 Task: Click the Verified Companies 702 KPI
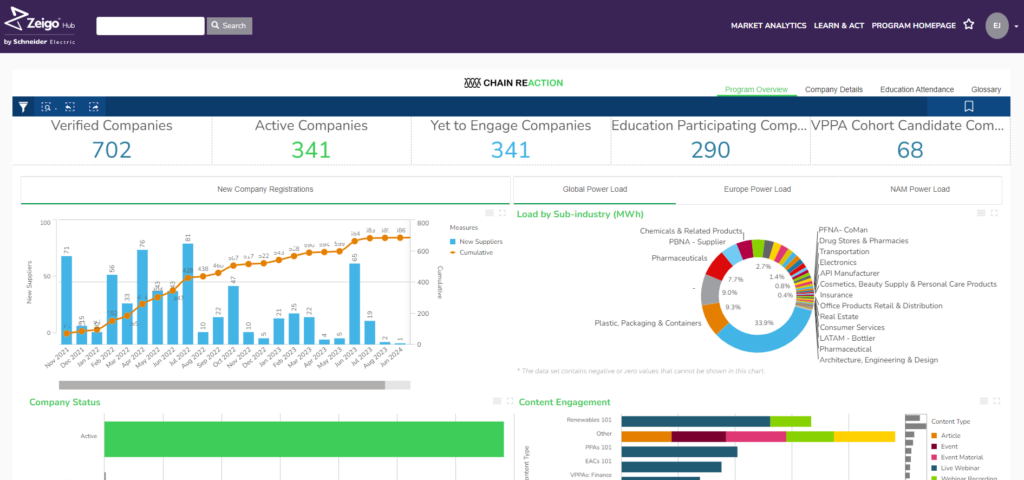pyautogui.click(x=112, y=140)
